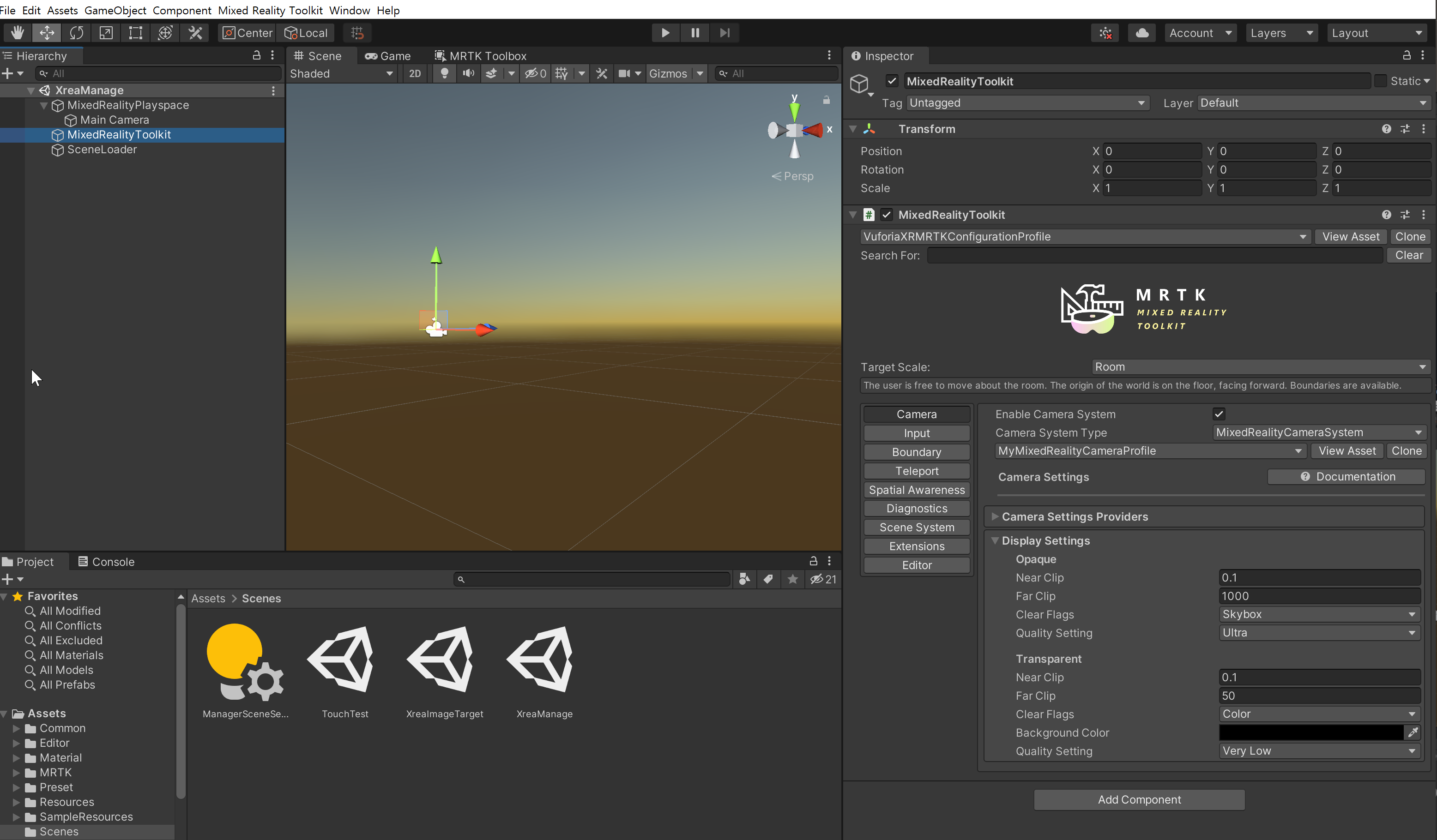Image resolution: width=1437 pixels, height=840 pixels.
Task: Open cloud services icon
Action: pos(1141,33)
